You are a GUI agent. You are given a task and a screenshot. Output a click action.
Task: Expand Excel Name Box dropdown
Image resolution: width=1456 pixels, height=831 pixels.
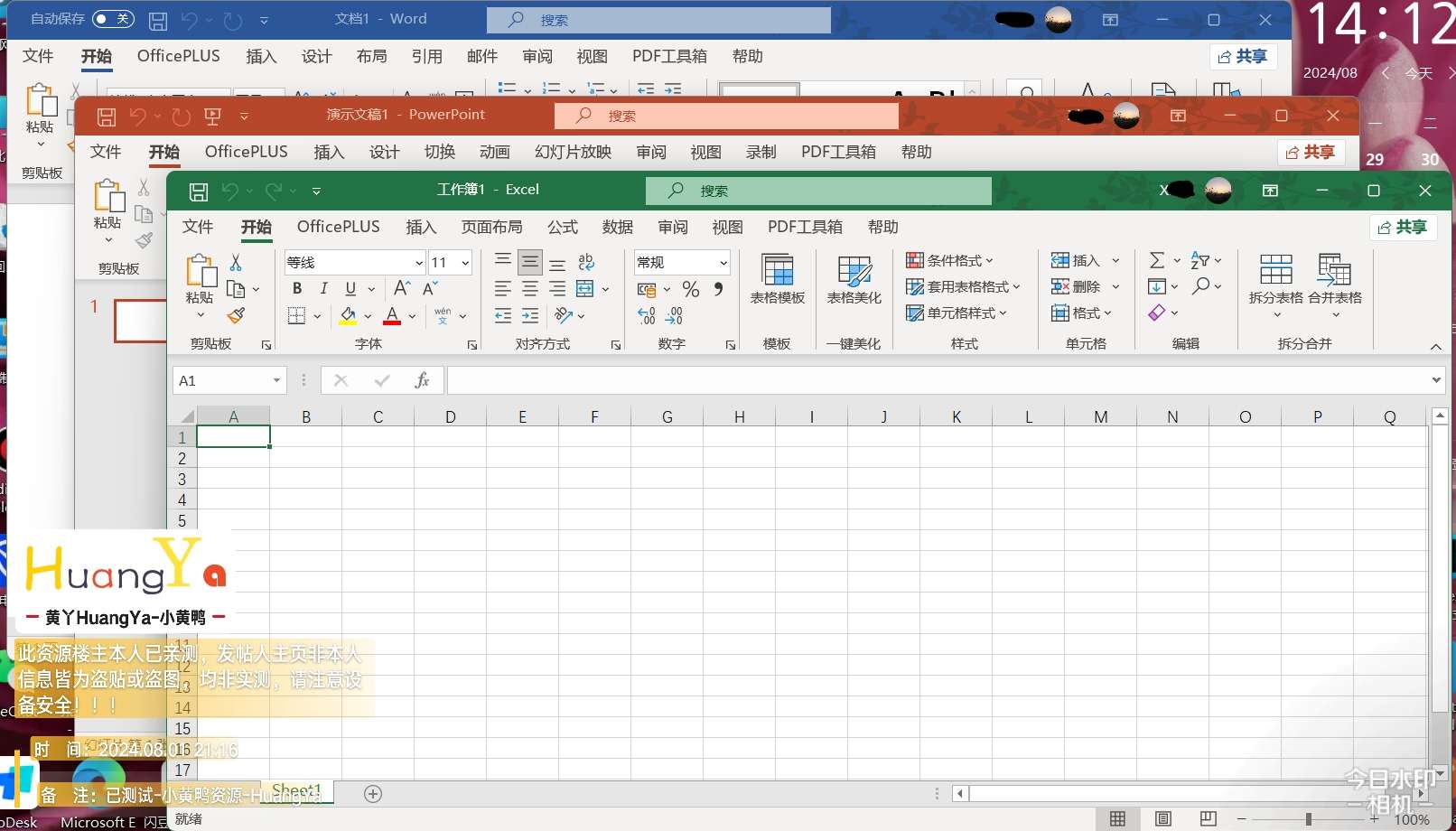276,380
